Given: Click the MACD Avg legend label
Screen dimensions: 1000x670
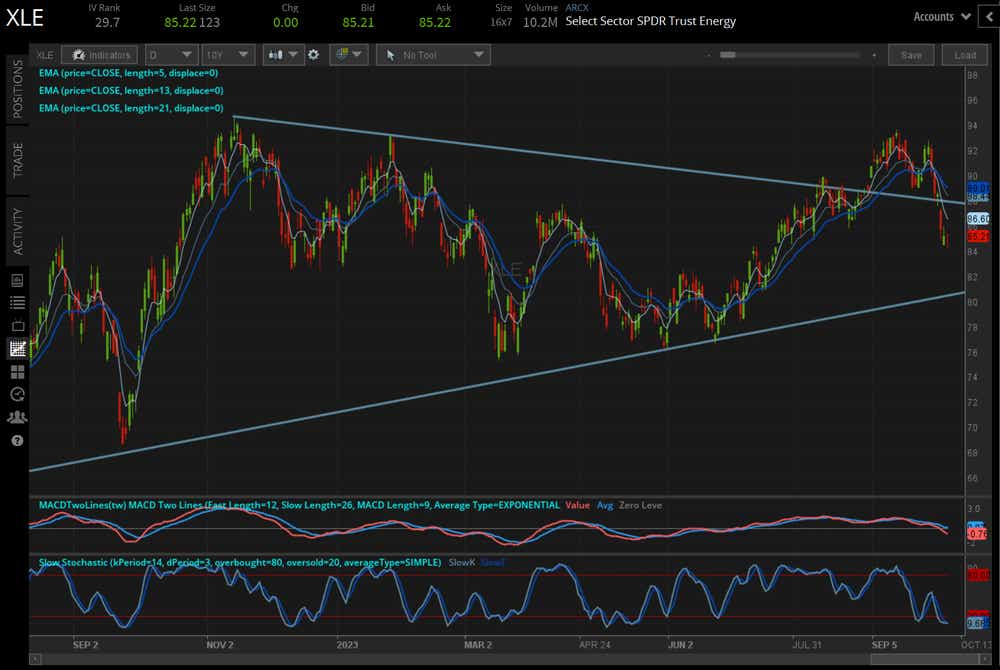Looking at the screenshot, I should [x=605, y=505].
